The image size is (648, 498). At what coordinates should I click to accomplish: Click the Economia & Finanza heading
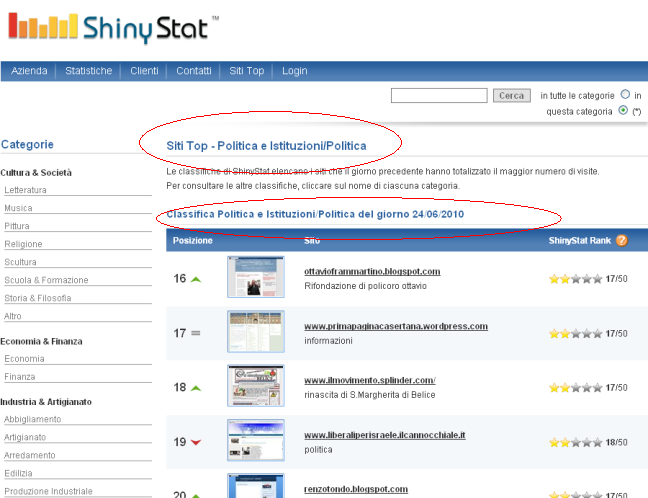click(41, 341)
